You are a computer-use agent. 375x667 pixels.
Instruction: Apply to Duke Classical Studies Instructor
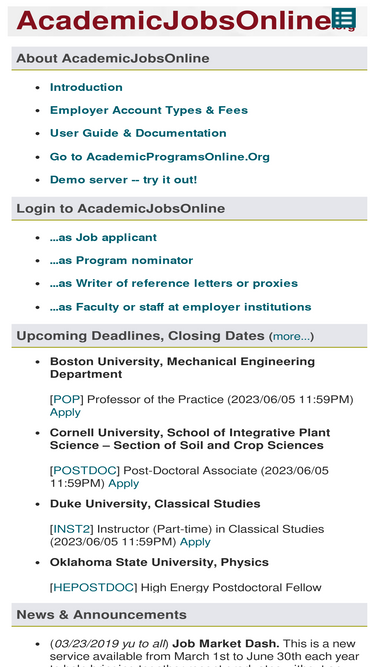pyautogui.click(x=195, y=542)
